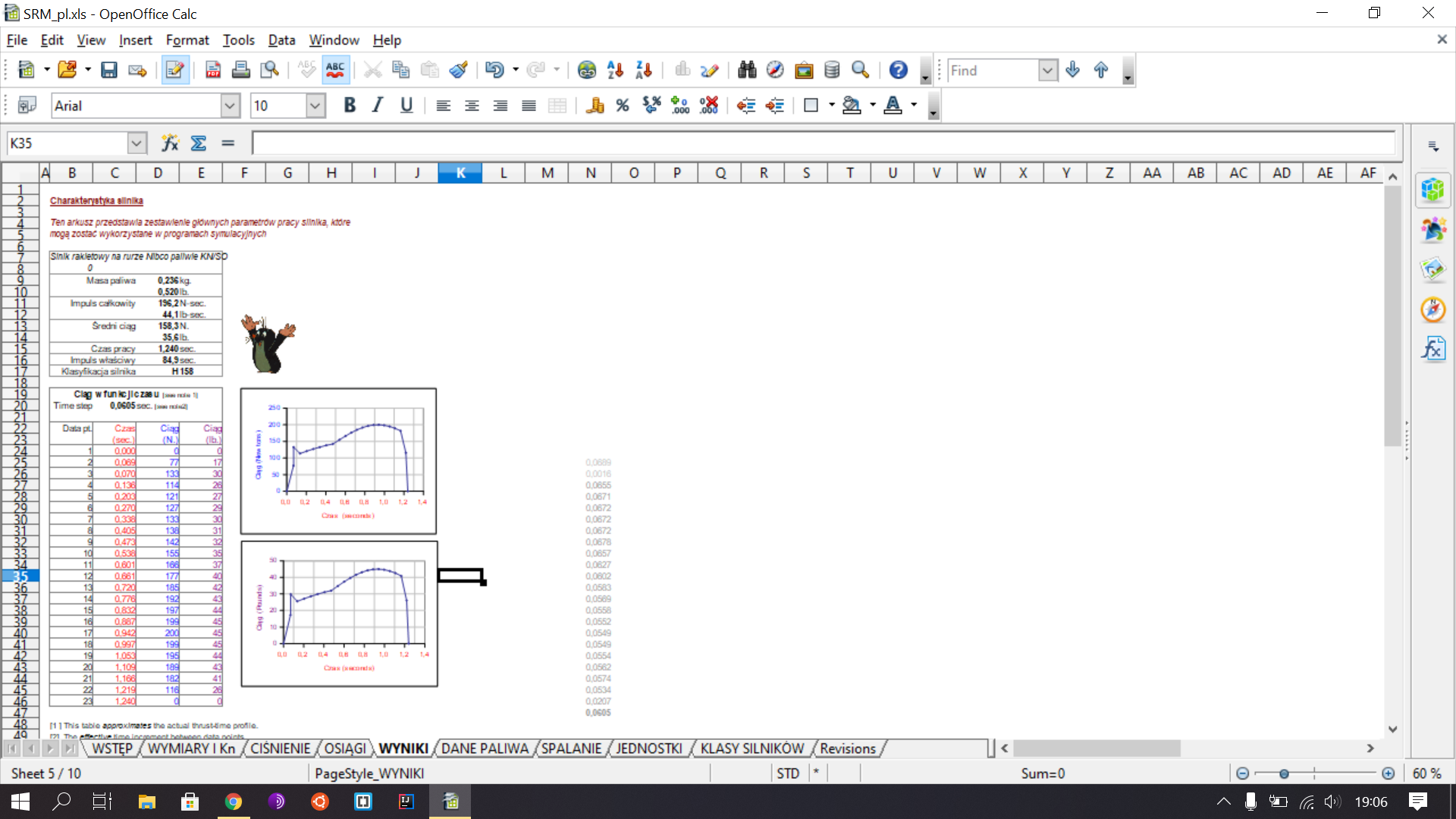Screen dimensions: 1456x819
Task: Click the STD selection mode field
Action: point(788,773)
